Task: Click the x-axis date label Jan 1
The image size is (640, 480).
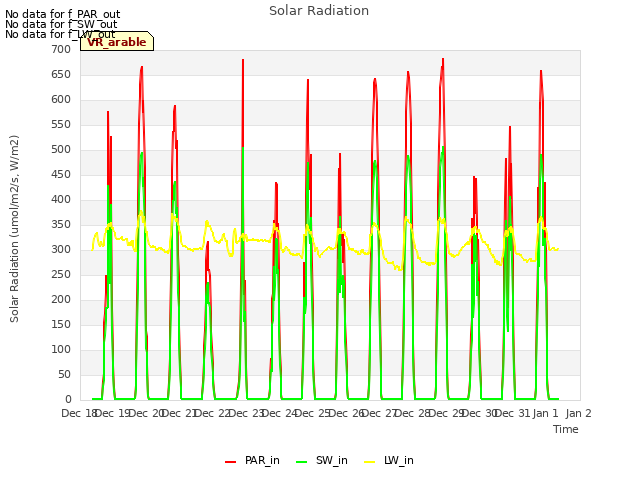Action: click(545, 413)
